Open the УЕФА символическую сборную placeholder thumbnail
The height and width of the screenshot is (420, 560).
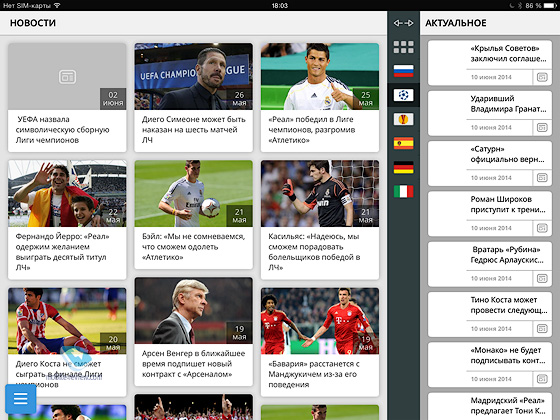tap(67, 76)
